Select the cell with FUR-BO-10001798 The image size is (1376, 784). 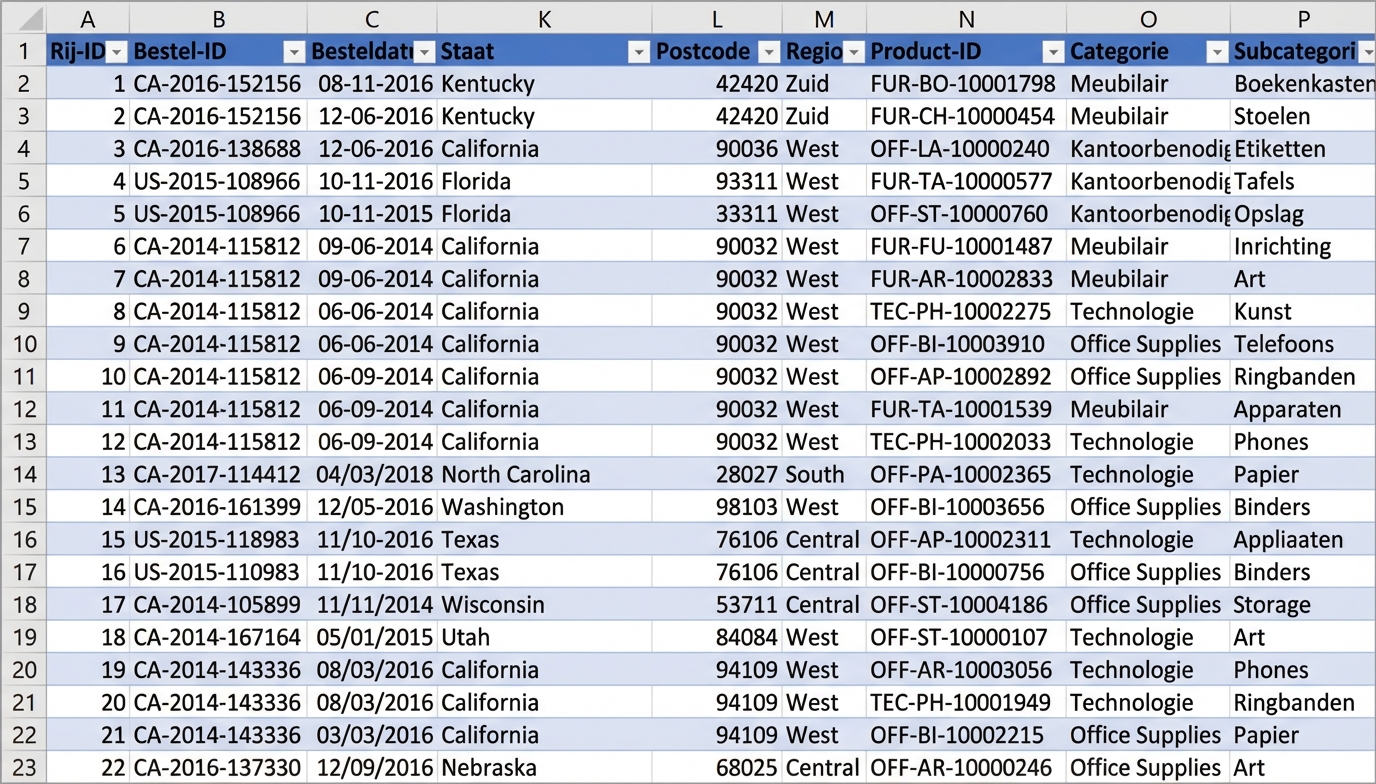click(x=962, y=84)
